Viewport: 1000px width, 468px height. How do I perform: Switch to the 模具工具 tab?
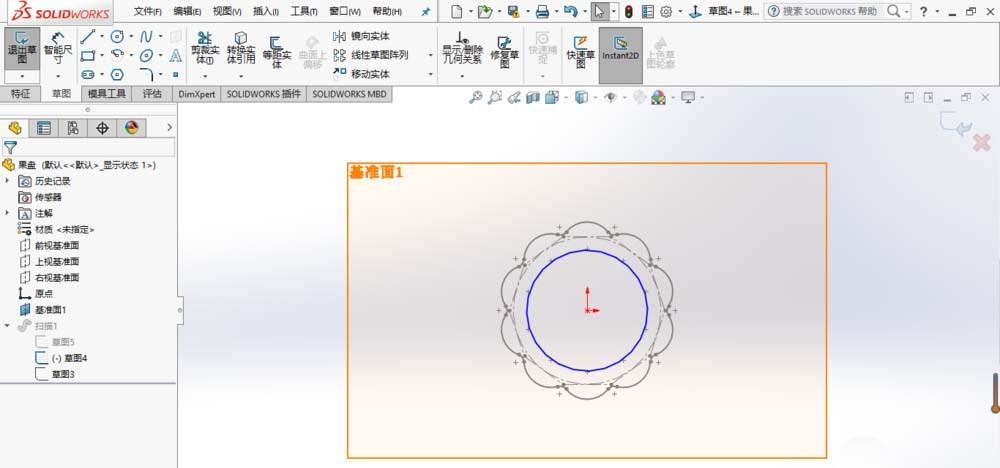[107, 94]
